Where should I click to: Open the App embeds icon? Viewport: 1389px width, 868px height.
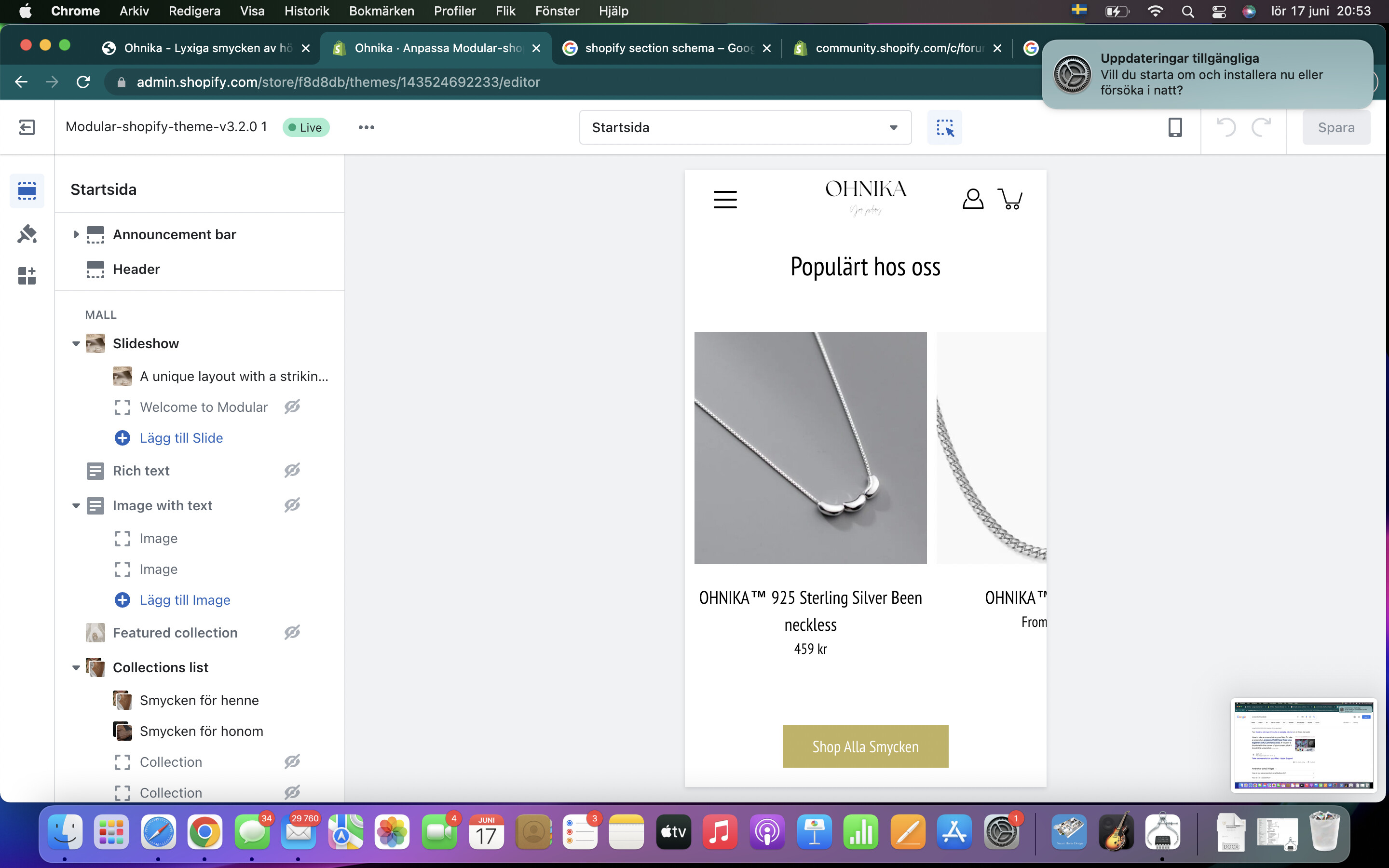click(x=27, y=275)
